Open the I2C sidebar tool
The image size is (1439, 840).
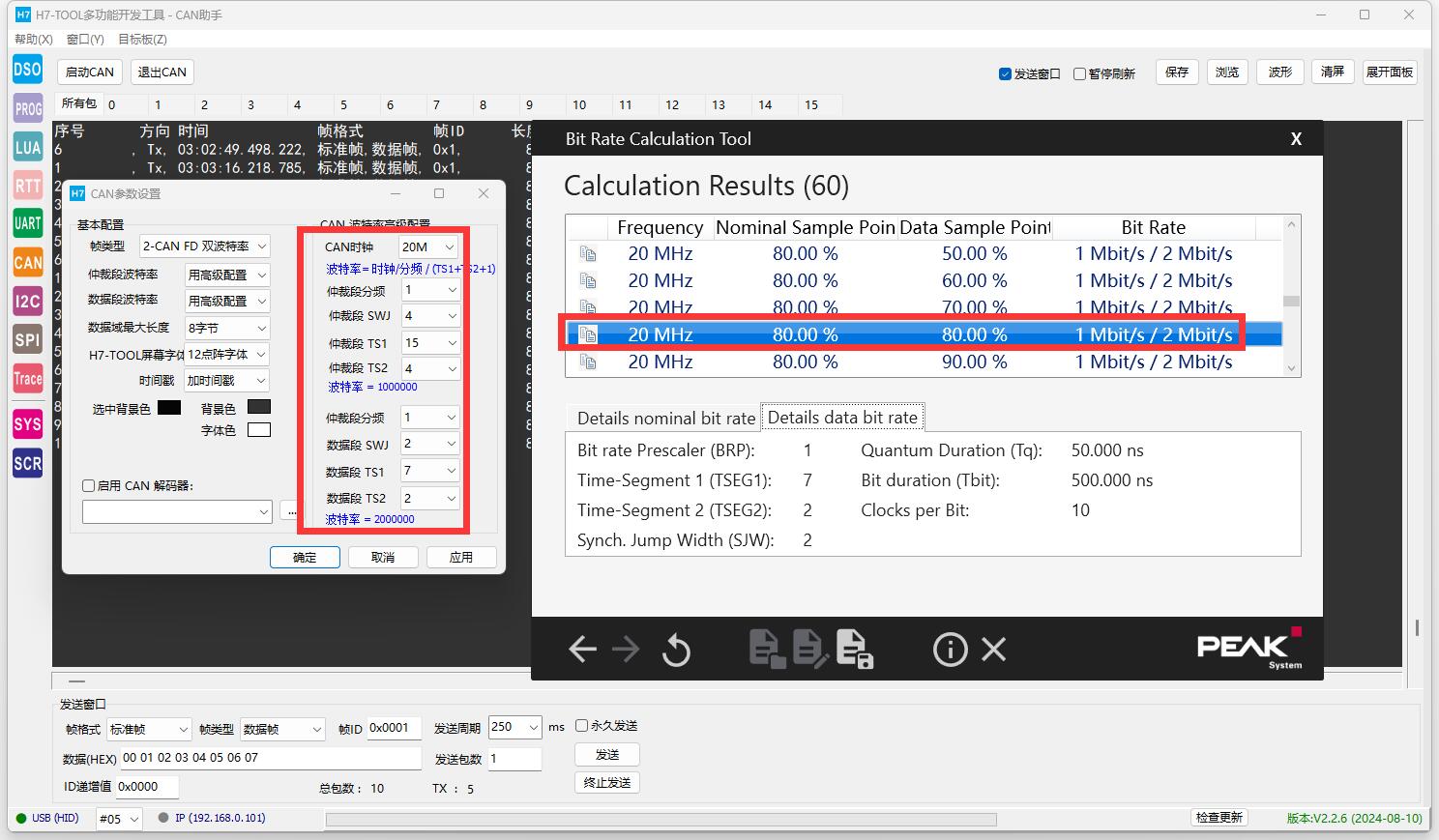(27, 301)
